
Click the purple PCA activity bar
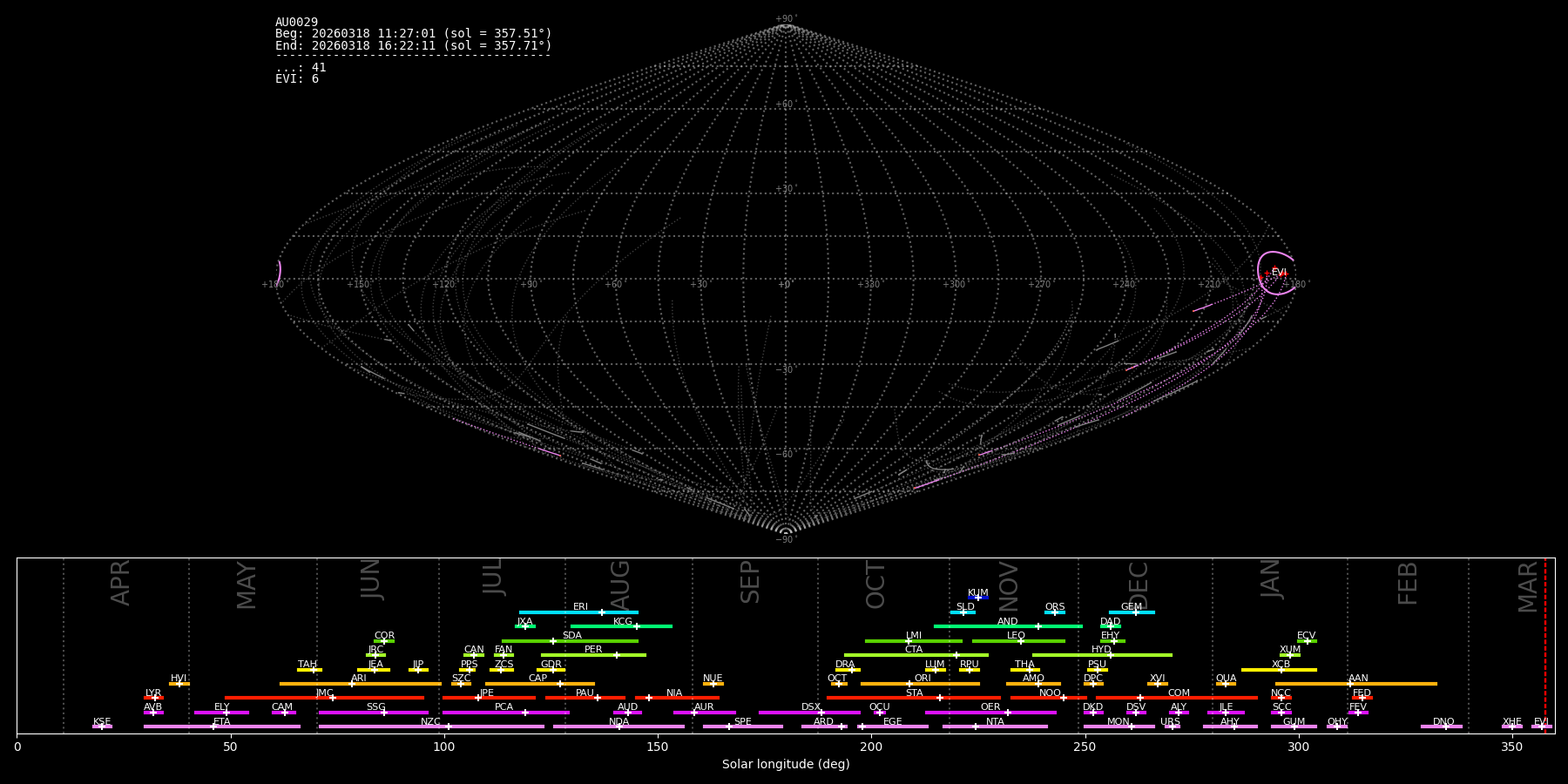click(505, 713)
